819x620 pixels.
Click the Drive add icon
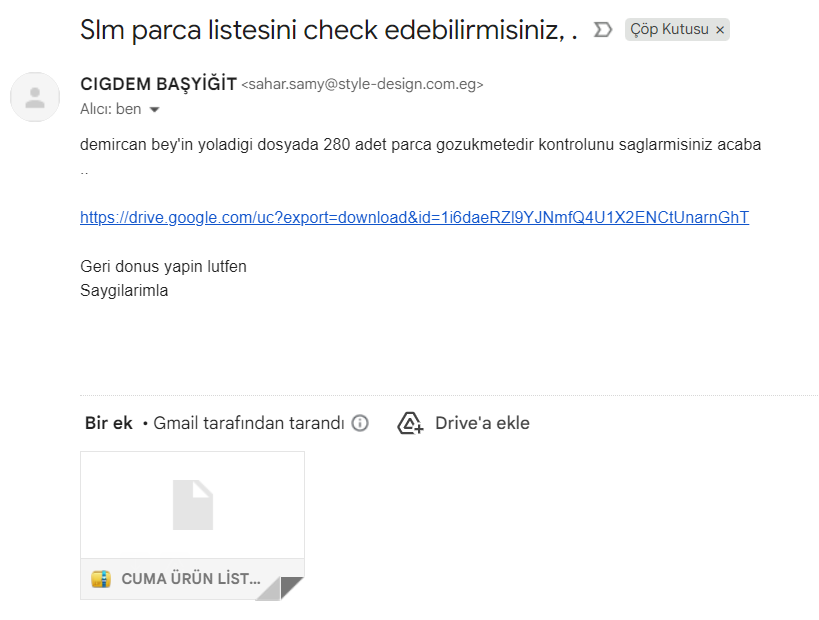(410, 423)
